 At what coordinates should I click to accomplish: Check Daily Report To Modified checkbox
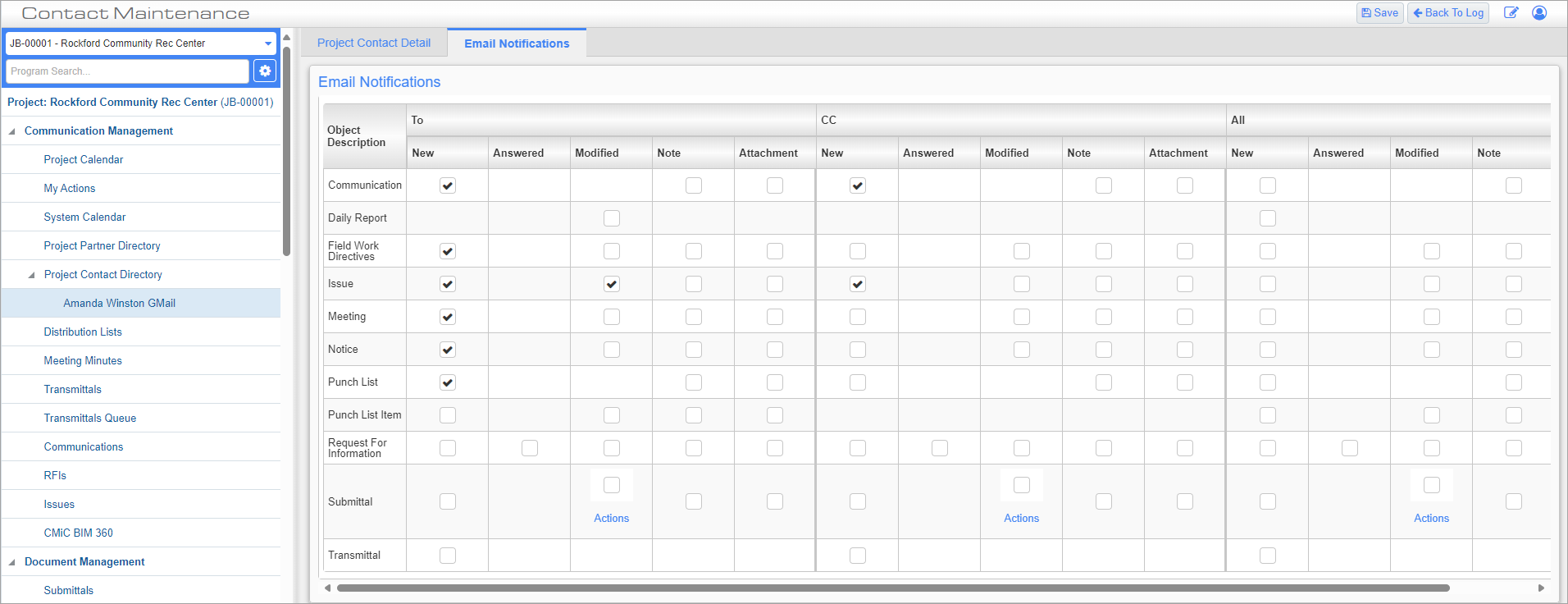(x=612, y=218)
